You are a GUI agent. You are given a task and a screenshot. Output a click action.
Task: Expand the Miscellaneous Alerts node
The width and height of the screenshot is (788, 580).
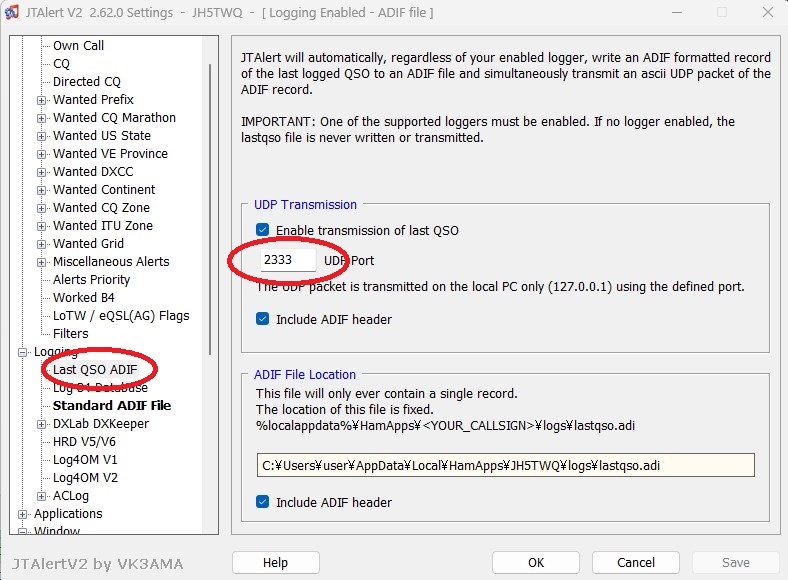click(x=42, y=262)
